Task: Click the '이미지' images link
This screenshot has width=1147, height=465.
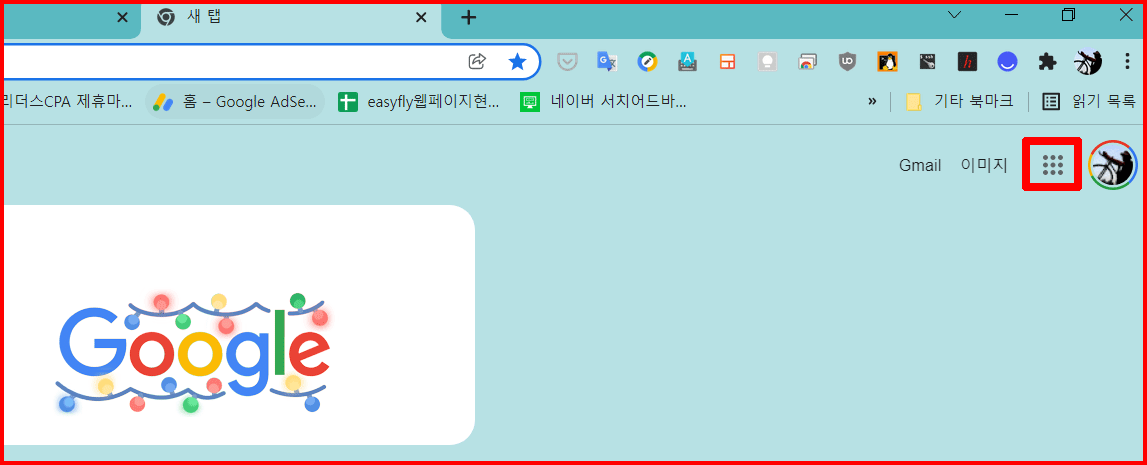Action: point(984,165)
